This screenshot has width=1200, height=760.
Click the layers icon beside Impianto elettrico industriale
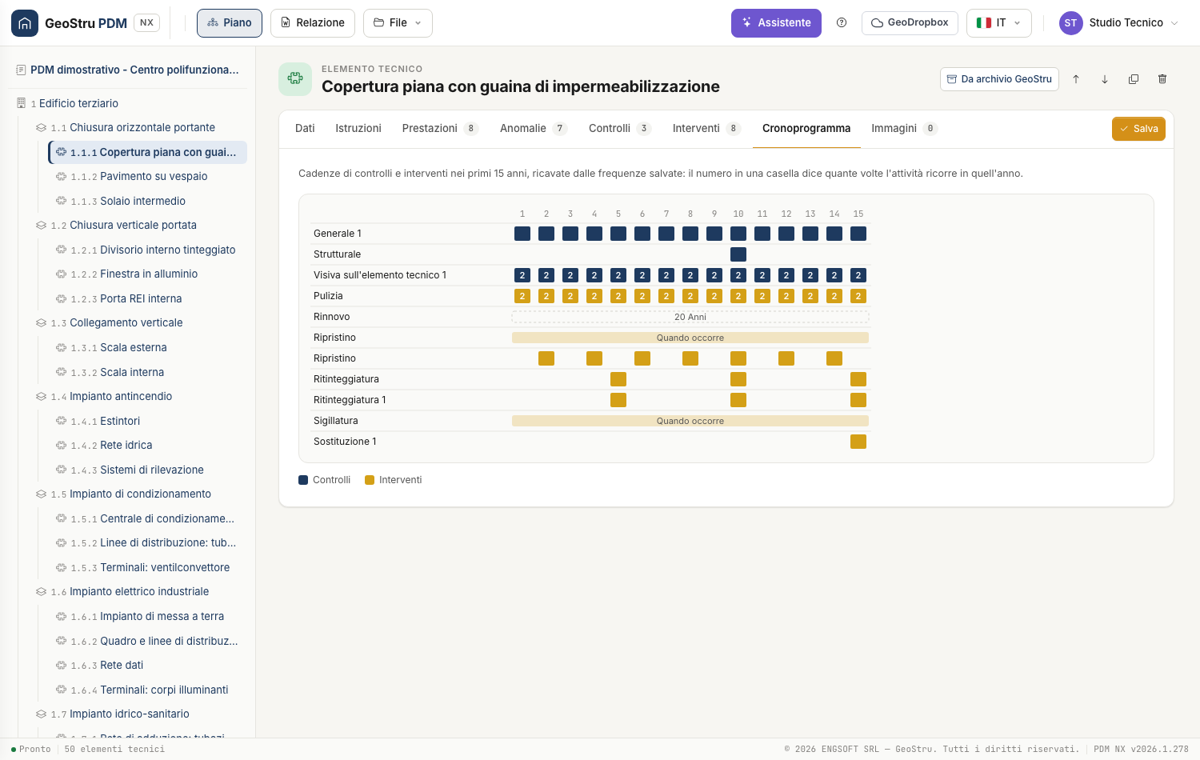[41, 592]
